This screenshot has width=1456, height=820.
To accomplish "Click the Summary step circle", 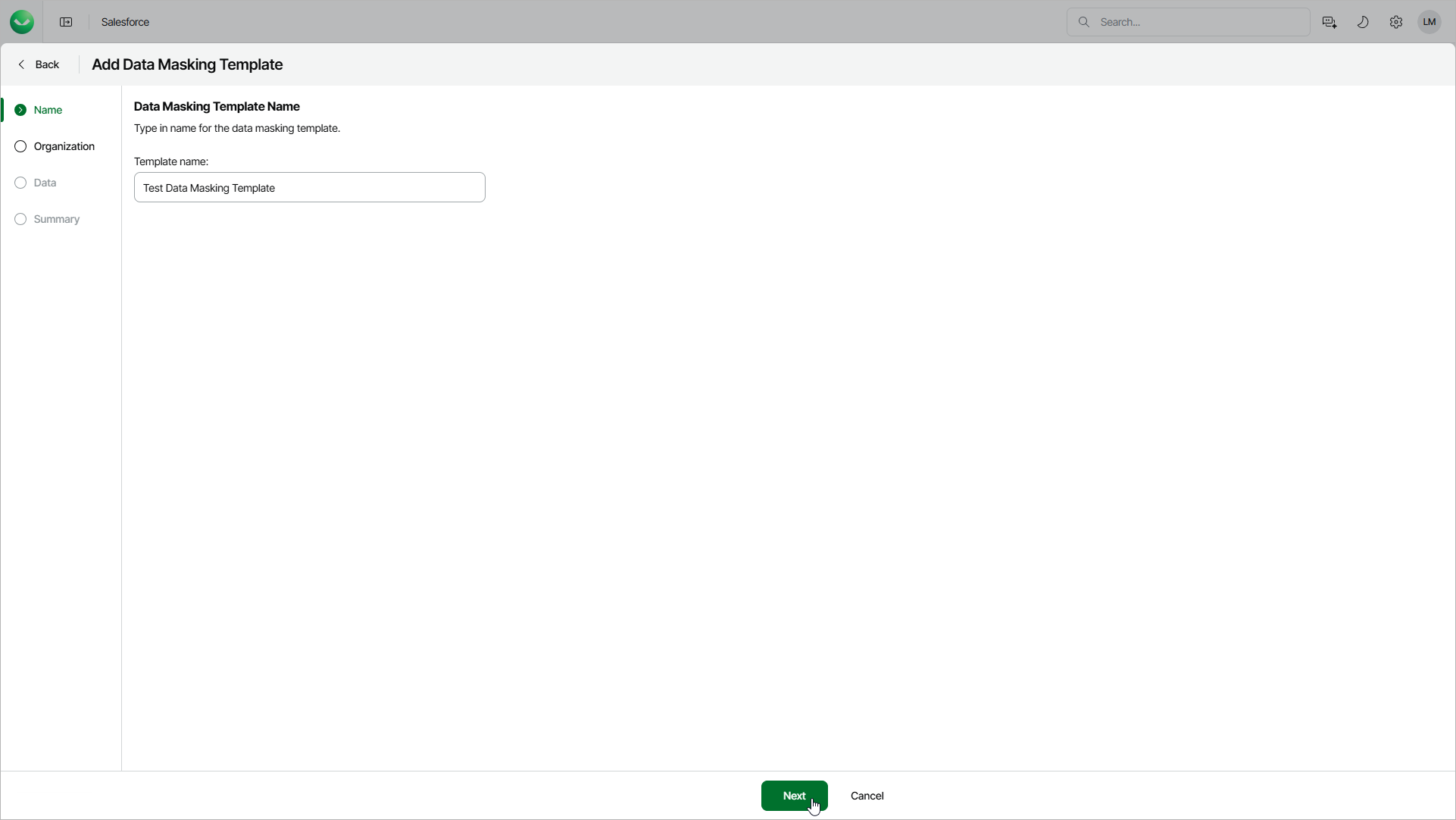I will [x=20, y=219].
